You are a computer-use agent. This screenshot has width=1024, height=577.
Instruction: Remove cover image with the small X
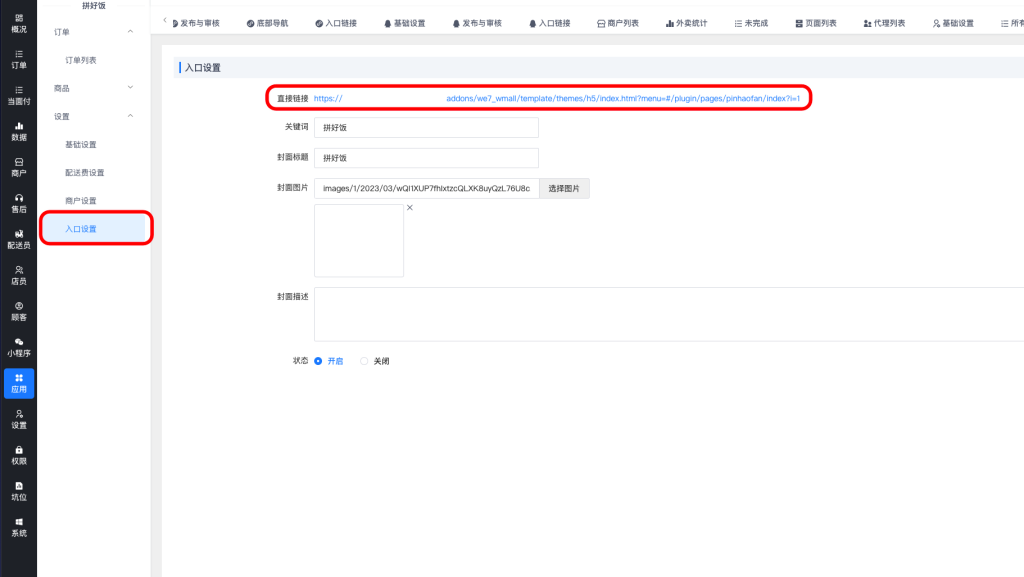pyautogui.click(x=409, y=208)
